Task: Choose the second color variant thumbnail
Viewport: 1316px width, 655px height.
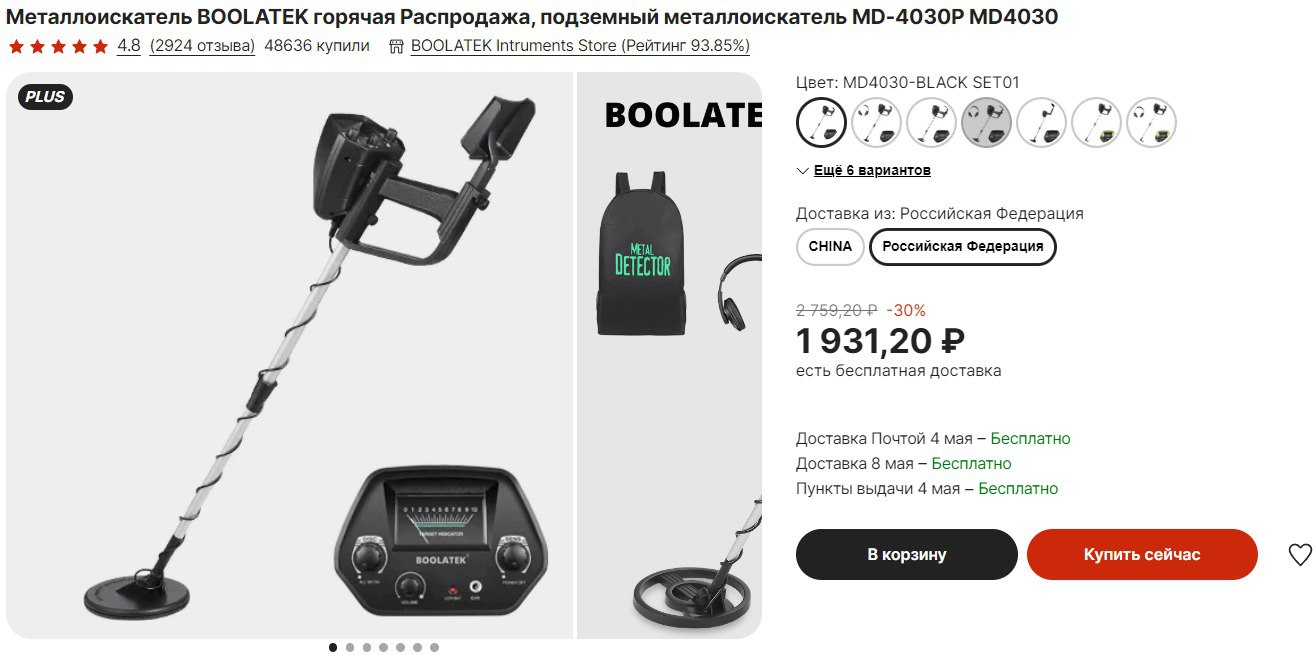Action: click(877, 122)
